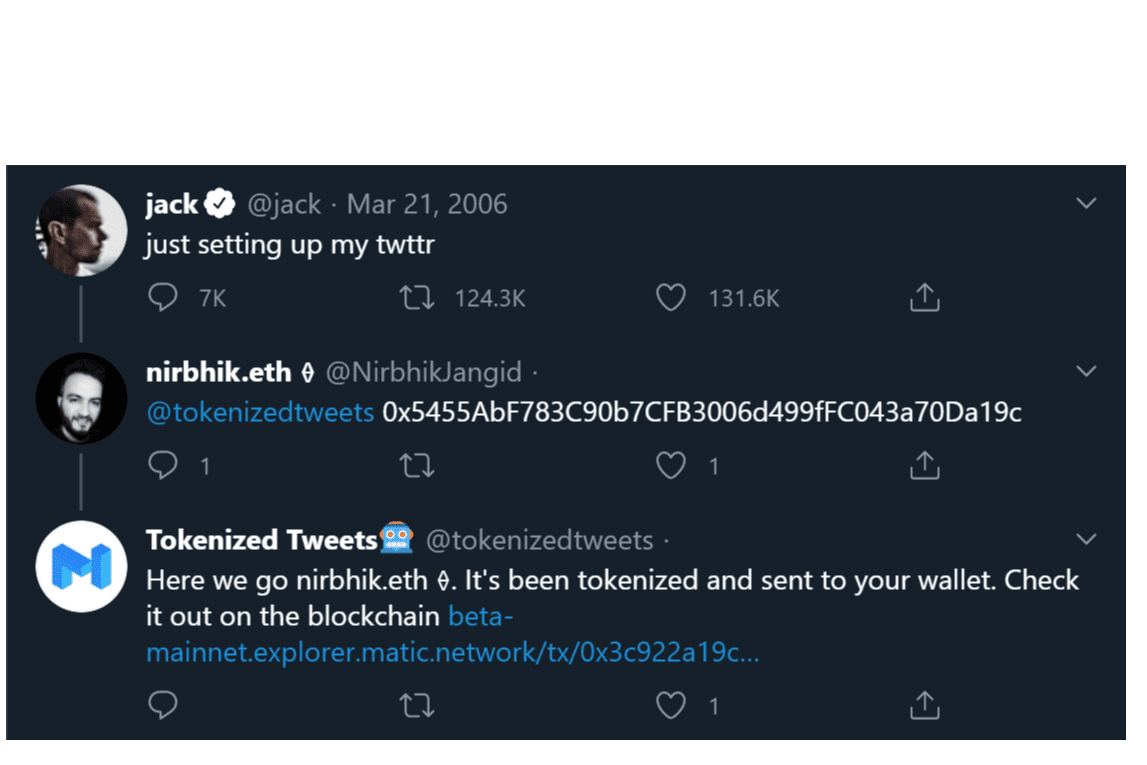Open the reply icon on jack's tweet
Viewport: 1147px width, 765px height.
pos(162,297)
